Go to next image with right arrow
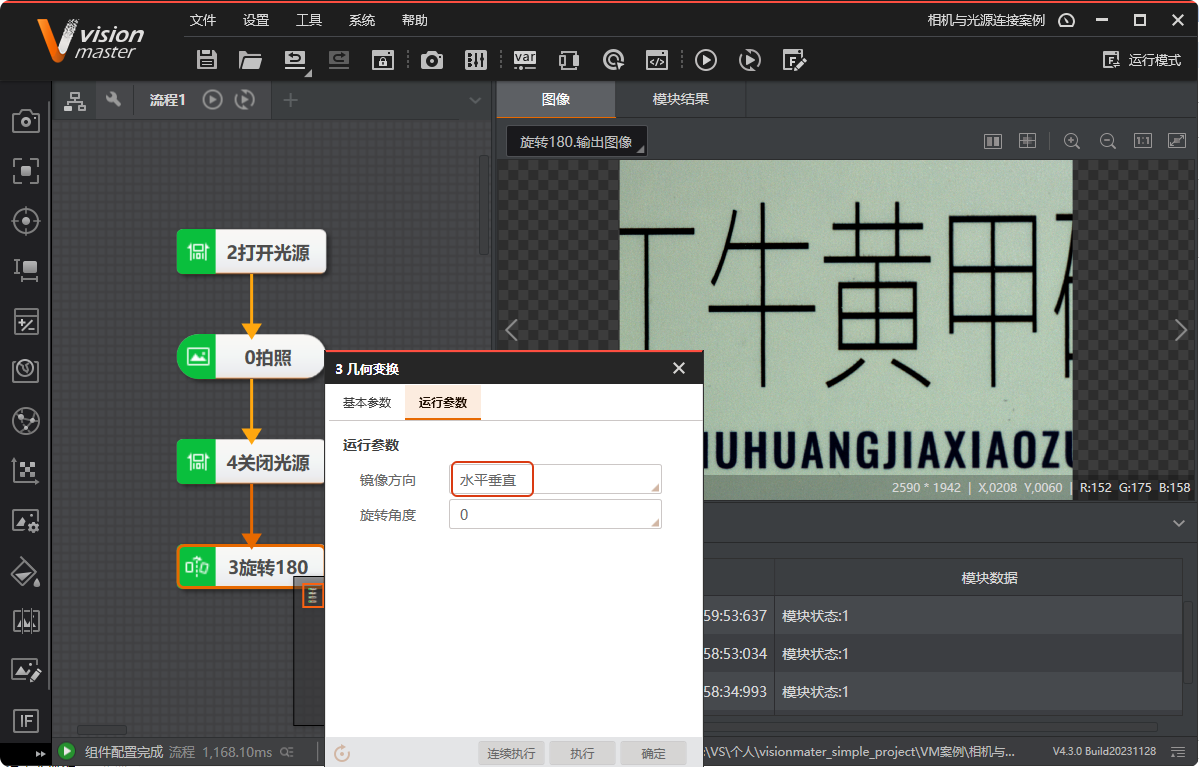The image size is (1199, 767). (1180, 330)
